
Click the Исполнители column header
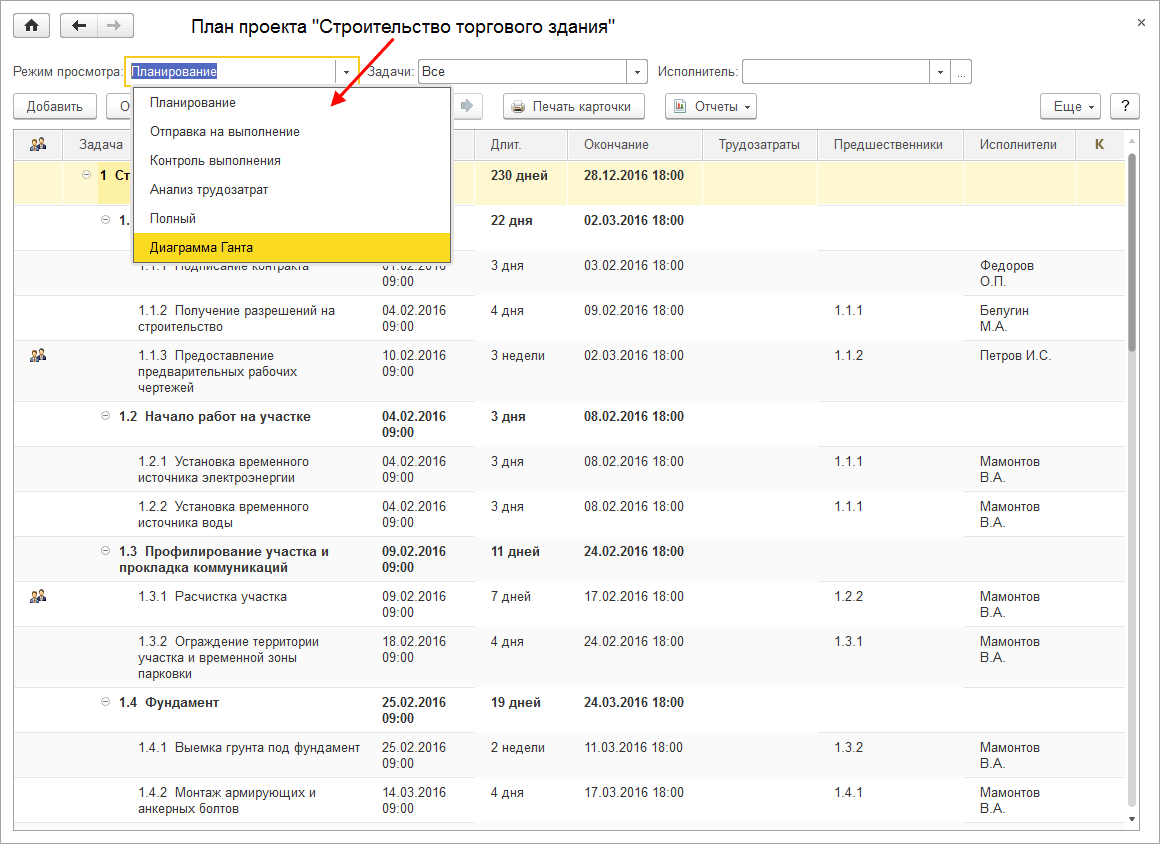click(x=1019, y=144)
